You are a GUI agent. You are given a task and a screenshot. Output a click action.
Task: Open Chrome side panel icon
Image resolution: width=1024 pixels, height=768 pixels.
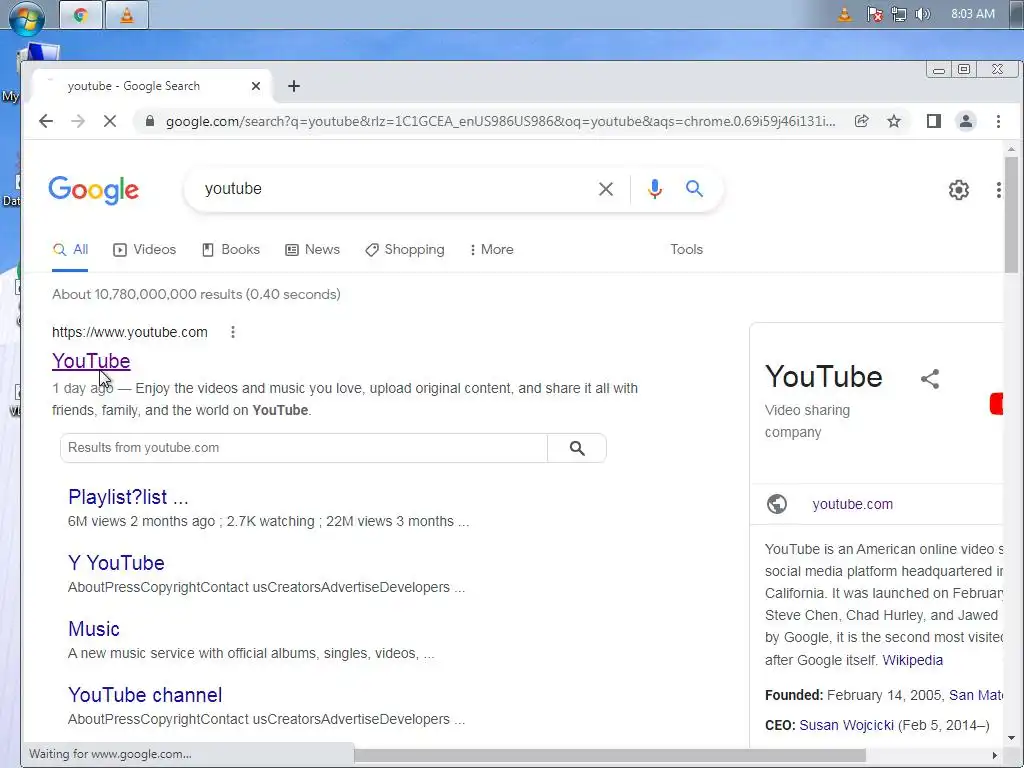coord(934,121)
